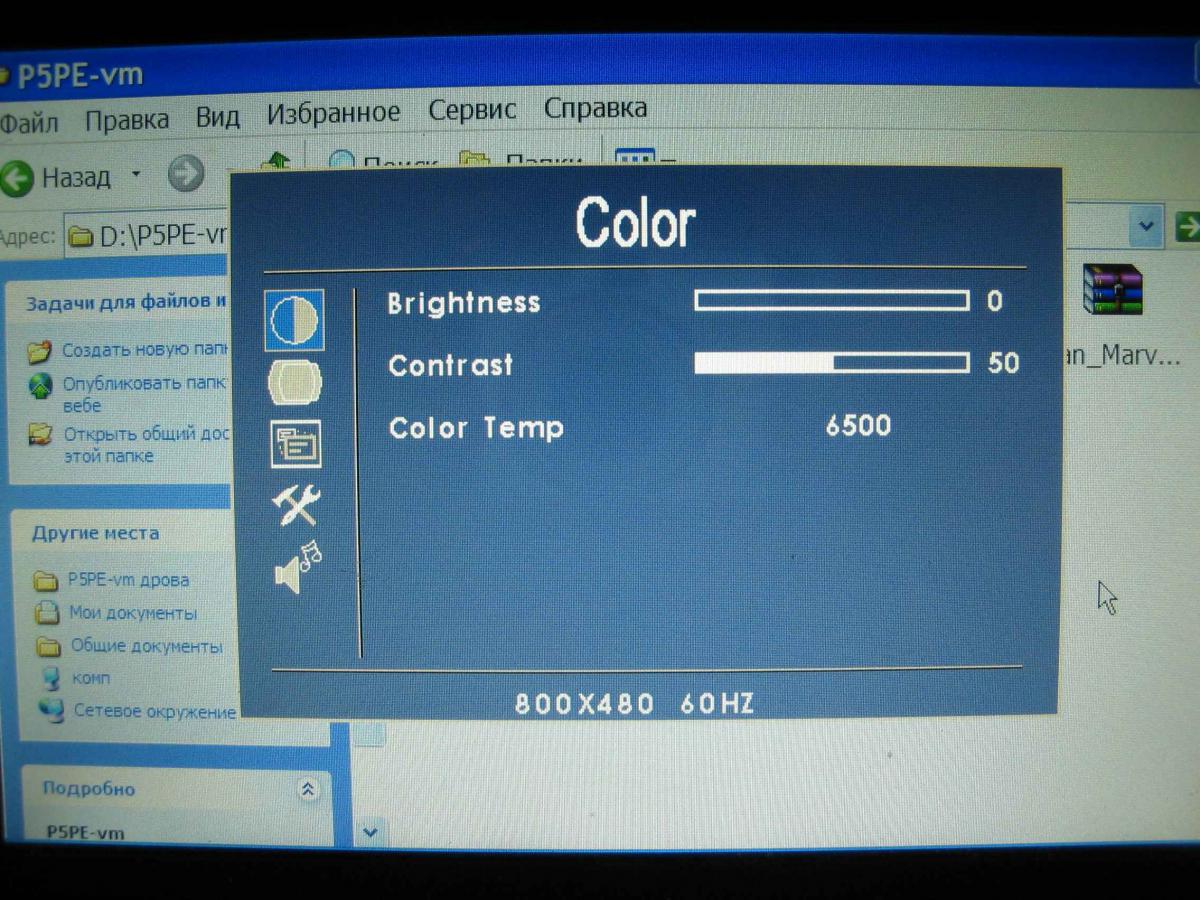The width and height of the screenshot is (1200, 900).
Task: Open the Вид menu
Action: pyautogui.click(x=217, y=118)
